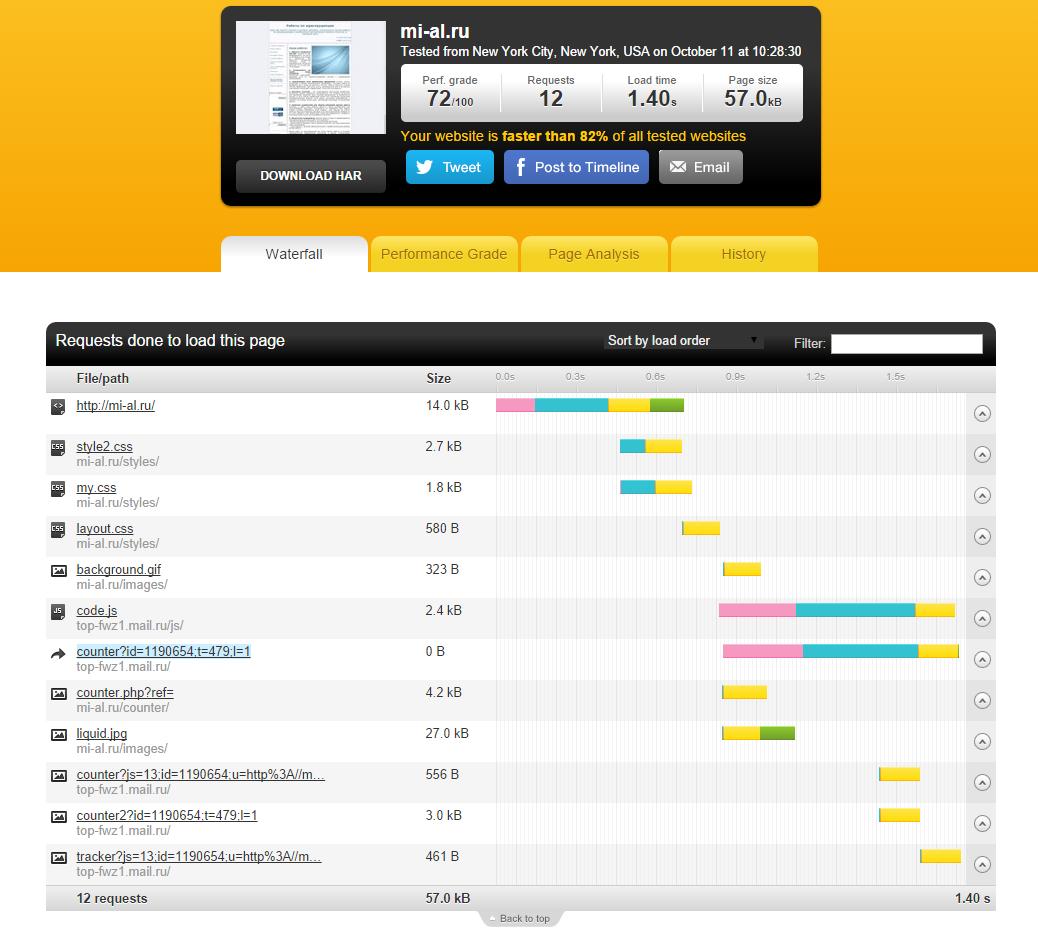Image resolution: width=1038 pixels, height=947 pixels.
Task: Click the Requests count value 12
Action: coord(551,99)
